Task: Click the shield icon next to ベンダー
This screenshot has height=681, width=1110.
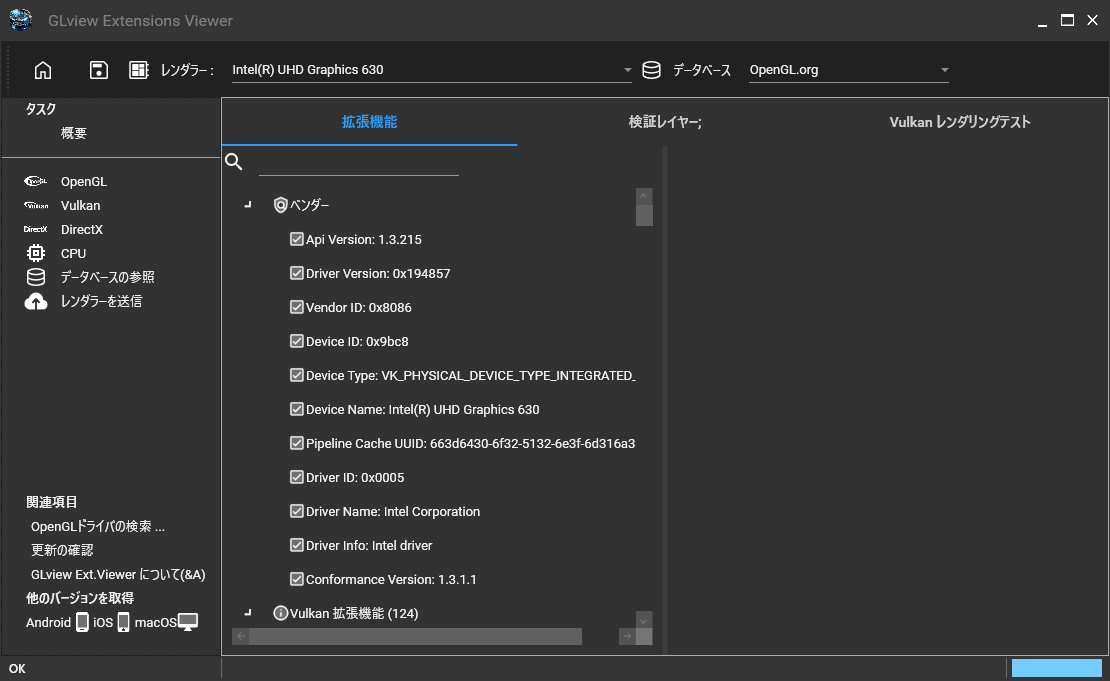Action: coord(280,205)
